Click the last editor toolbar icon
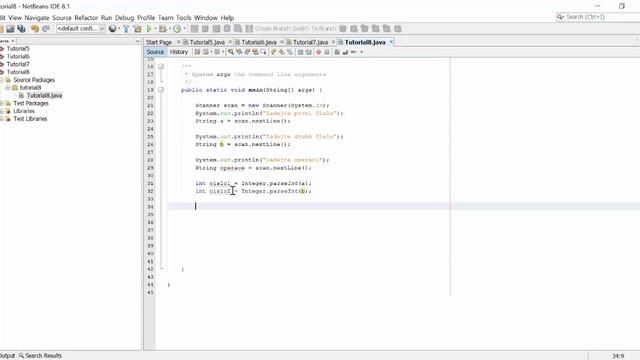This screenshot has width=640, height=360. (361, 52)
